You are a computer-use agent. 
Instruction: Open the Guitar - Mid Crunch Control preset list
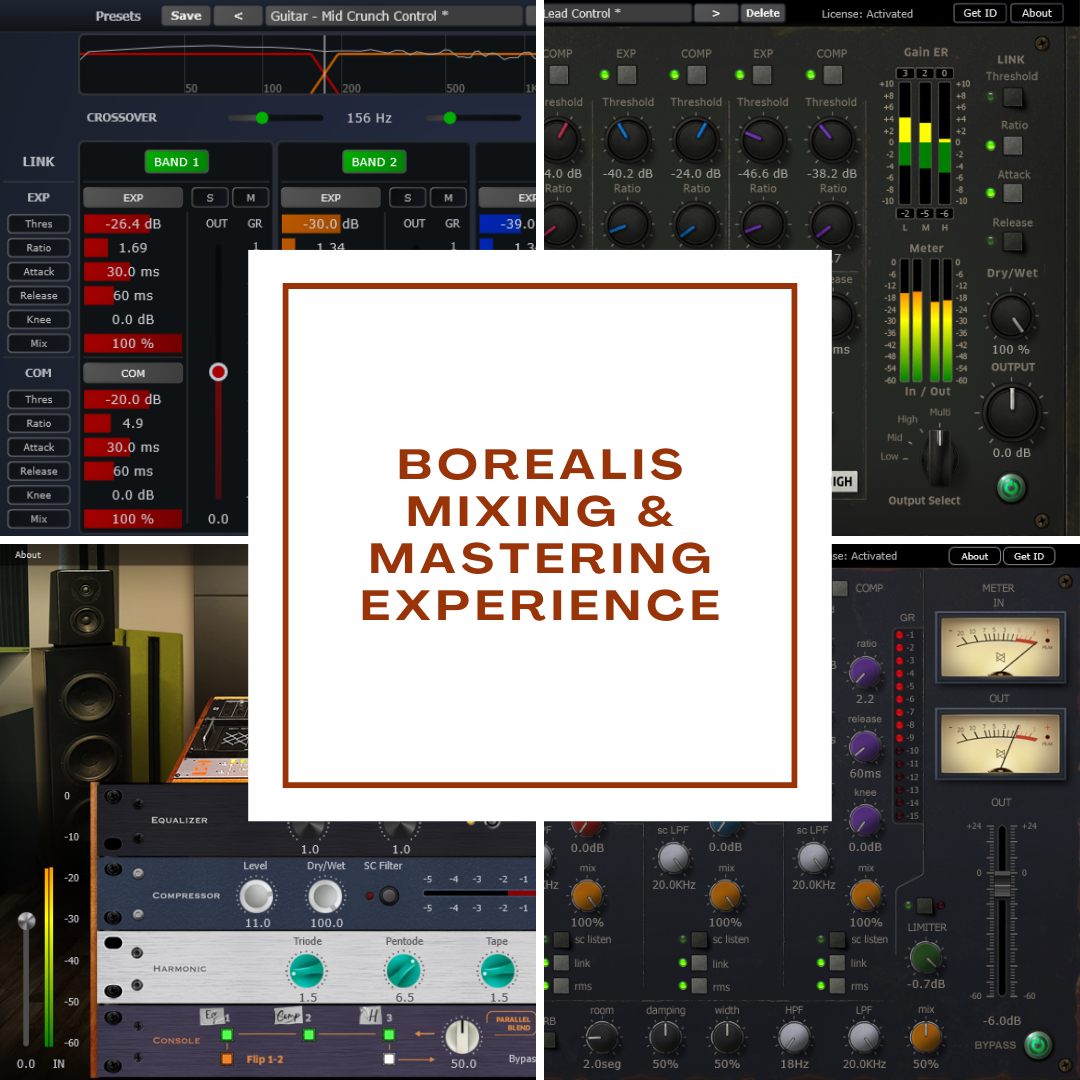pyautogui.click(x=394, y=16)
